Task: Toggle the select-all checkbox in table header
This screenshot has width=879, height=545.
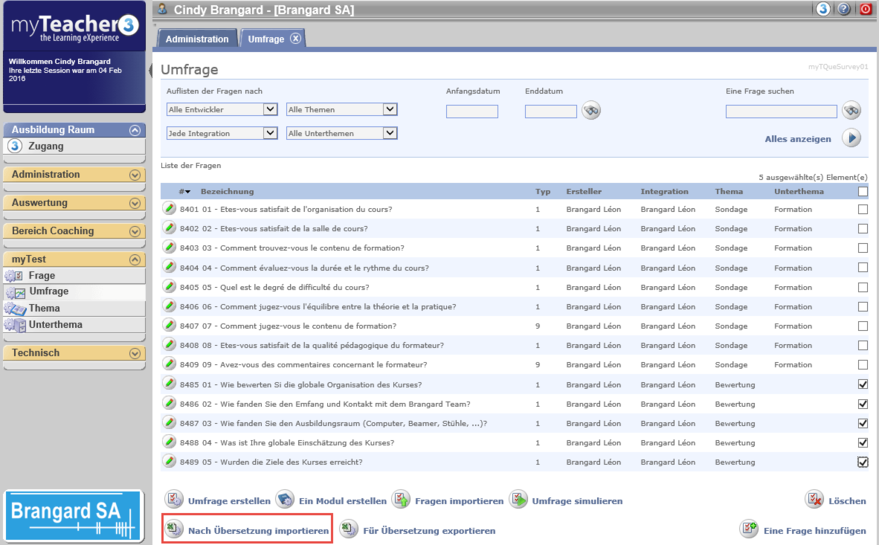Action: 863,192
